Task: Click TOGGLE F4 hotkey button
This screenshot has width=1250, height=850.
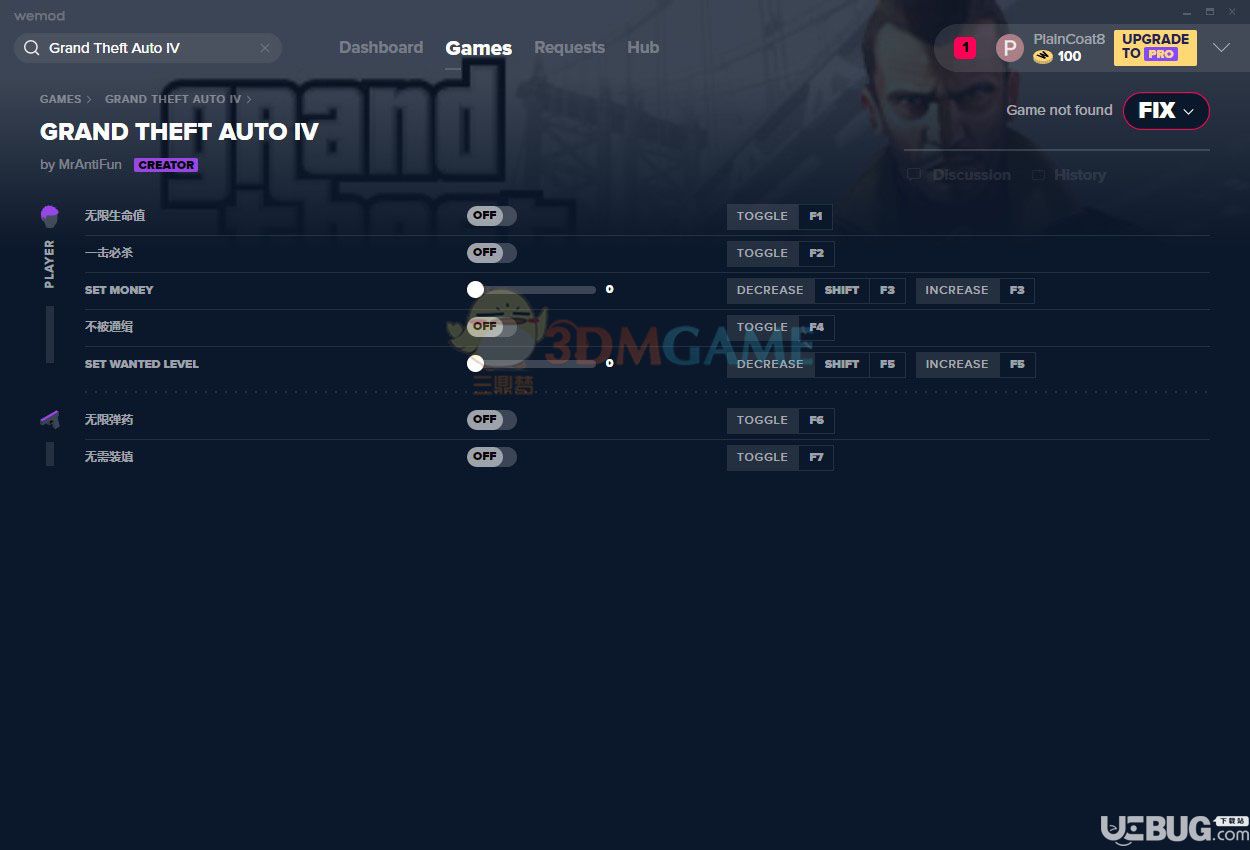Action: pyautogui.click(x=780, y=327)
